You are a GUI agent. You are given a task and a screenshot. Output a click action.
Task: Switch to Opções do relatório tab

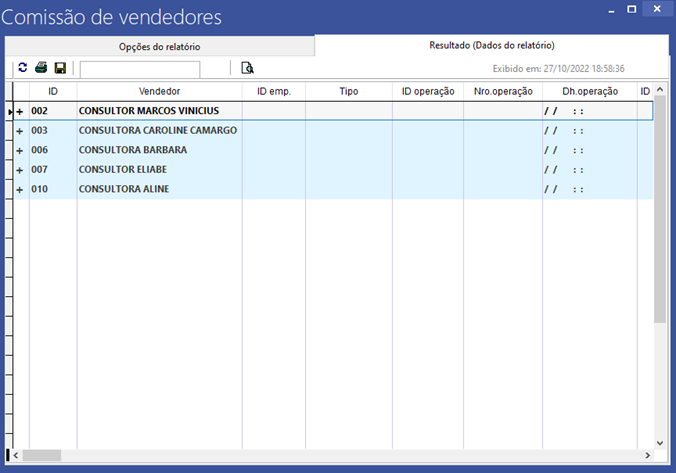pyautogui.click(x=159, y=47)
